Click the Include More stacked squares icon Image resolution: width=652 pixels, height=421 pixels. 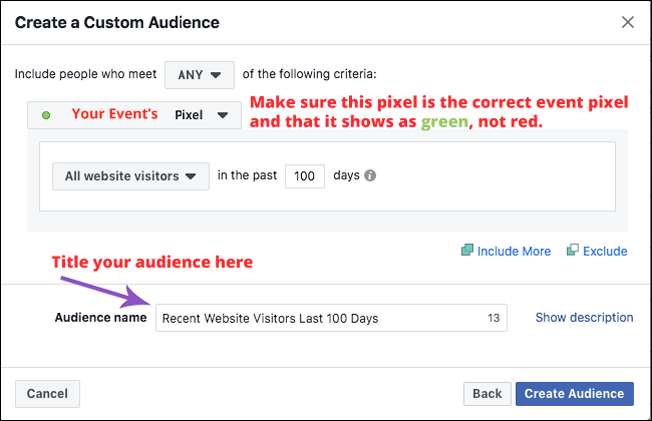tap(467, 250)
